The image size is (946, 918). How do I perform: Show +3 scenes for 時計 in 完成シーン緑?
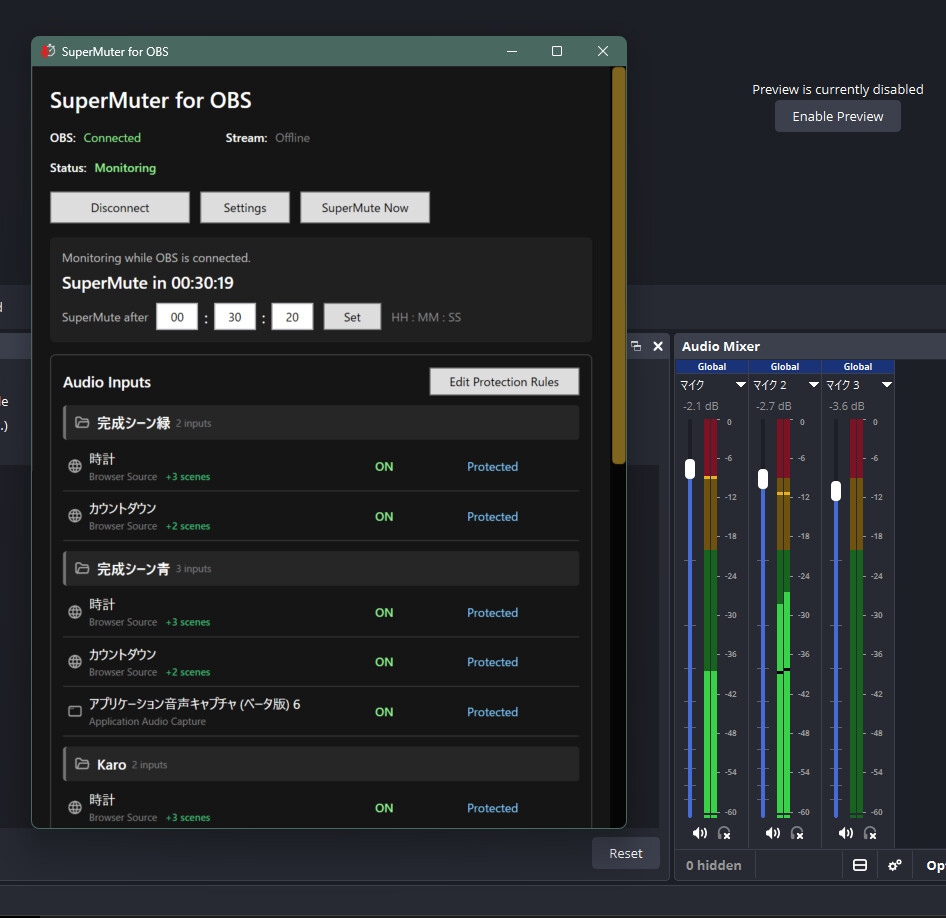188,476
